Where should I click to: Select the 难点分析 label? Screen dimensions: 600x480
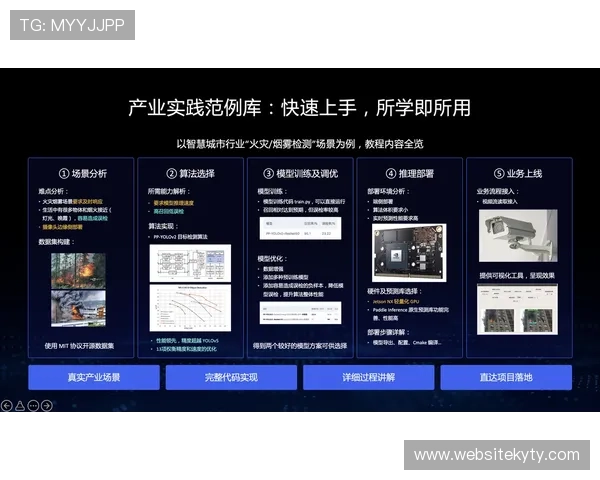click(x=53, y=191)
